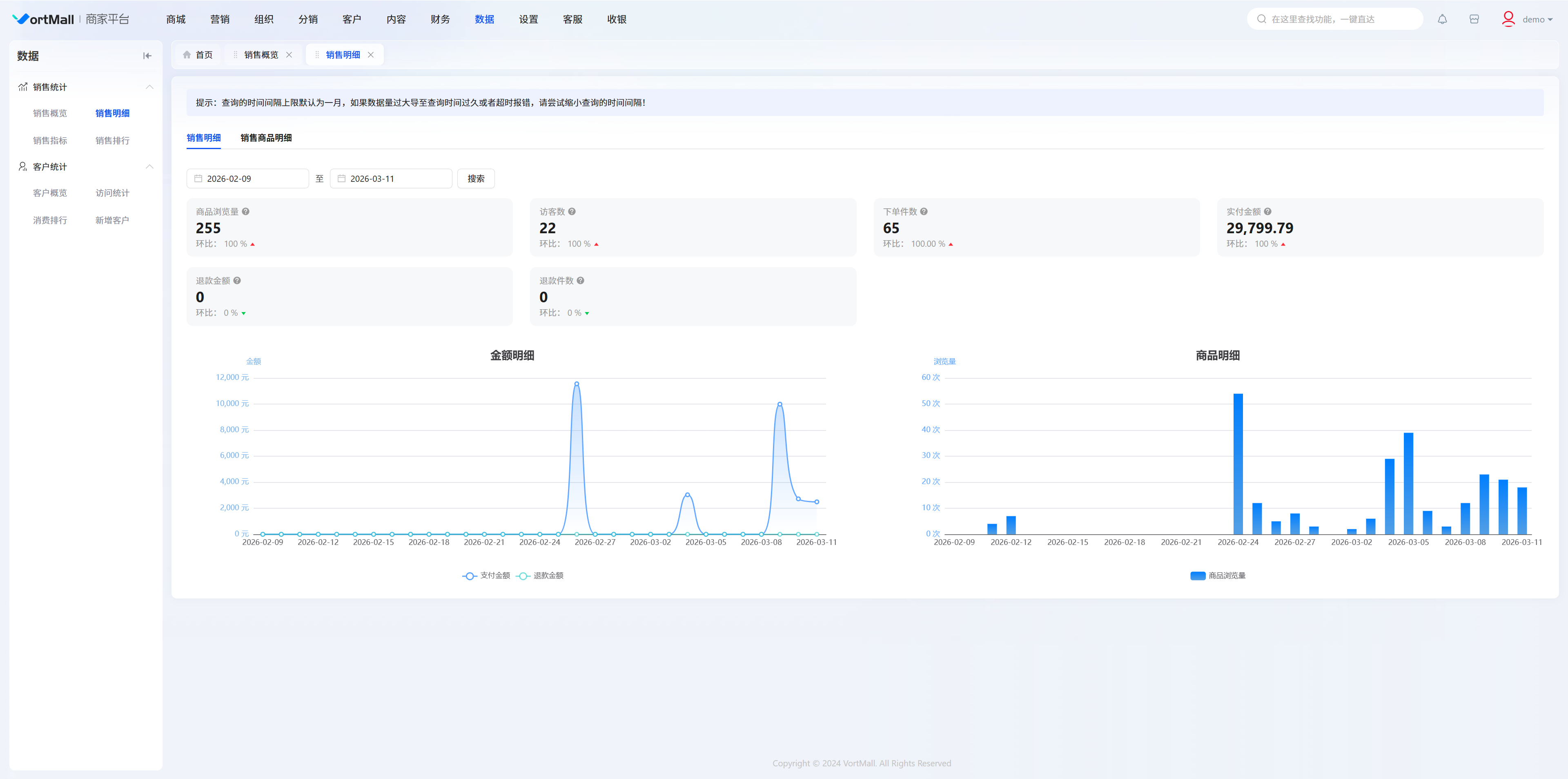Click the help icon beside 退款件数

[580, 280]
